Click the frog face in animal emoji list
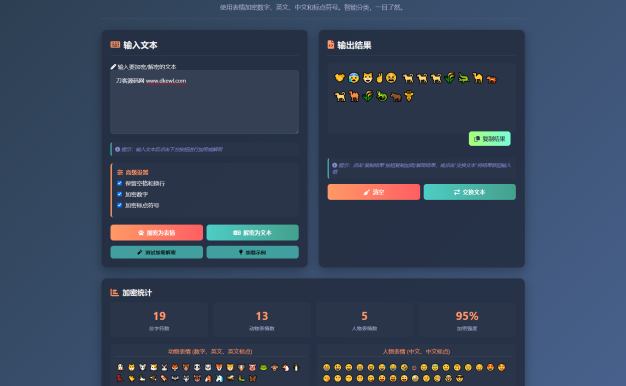 (263, 368)
